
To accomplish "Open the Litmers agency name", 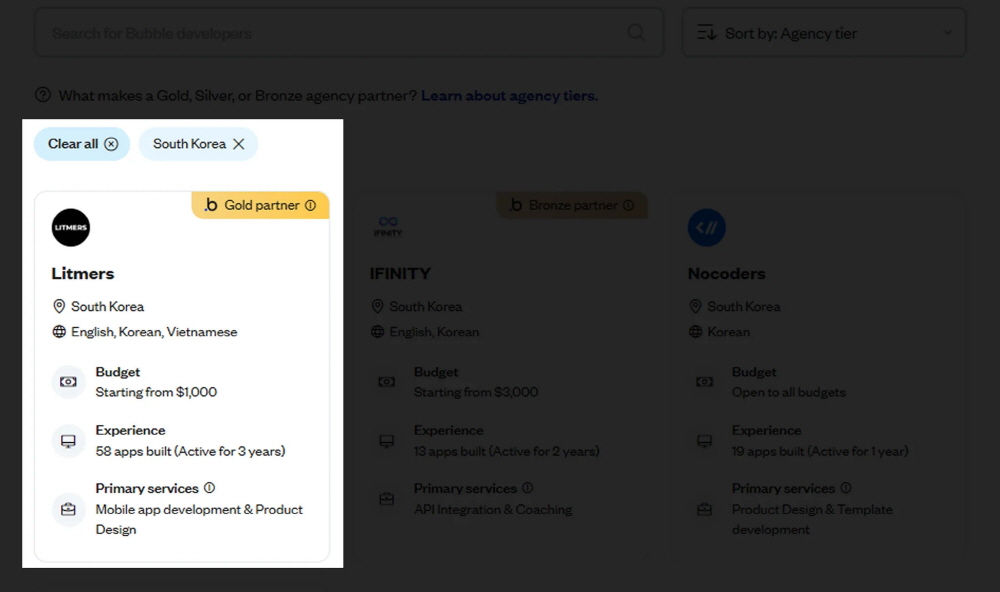I will click(83, 274).
